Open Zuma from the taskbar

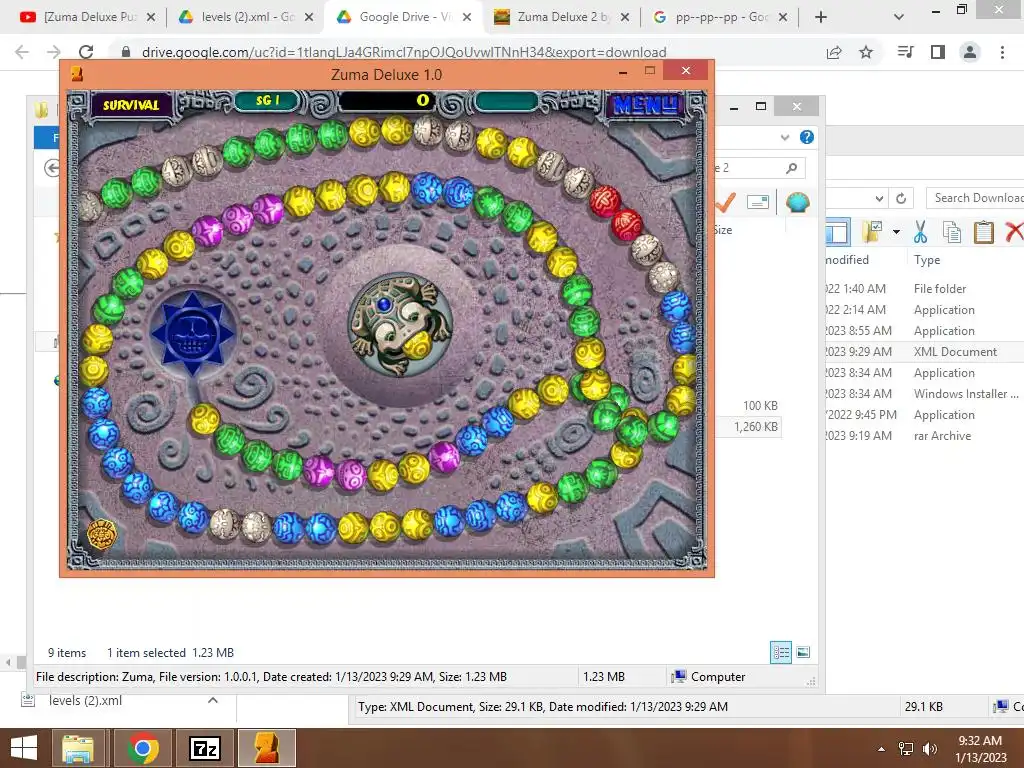pos(266,748)
